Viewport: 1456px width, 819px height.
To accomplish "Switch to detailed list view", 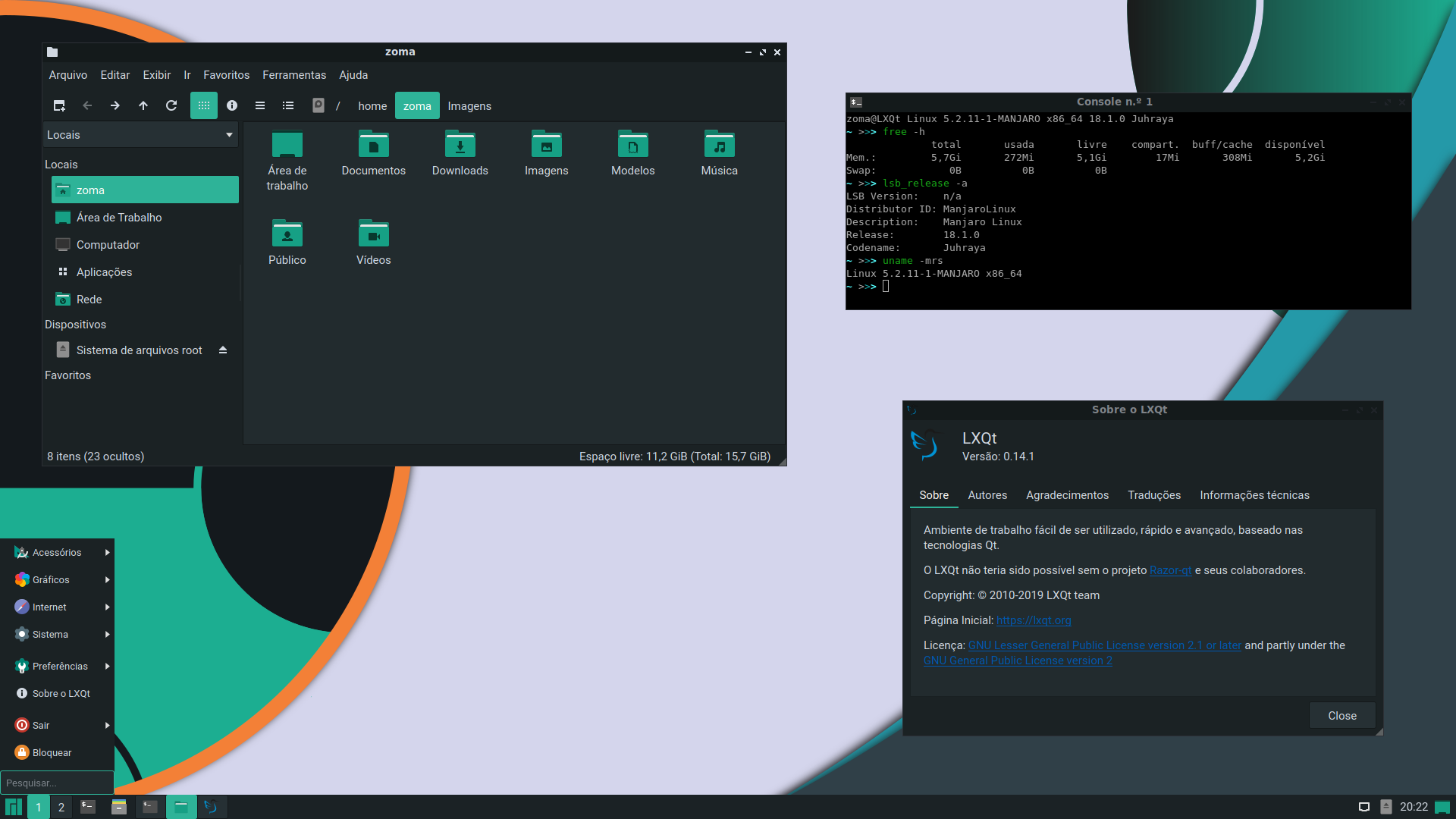I will click(x=288, y=105).
